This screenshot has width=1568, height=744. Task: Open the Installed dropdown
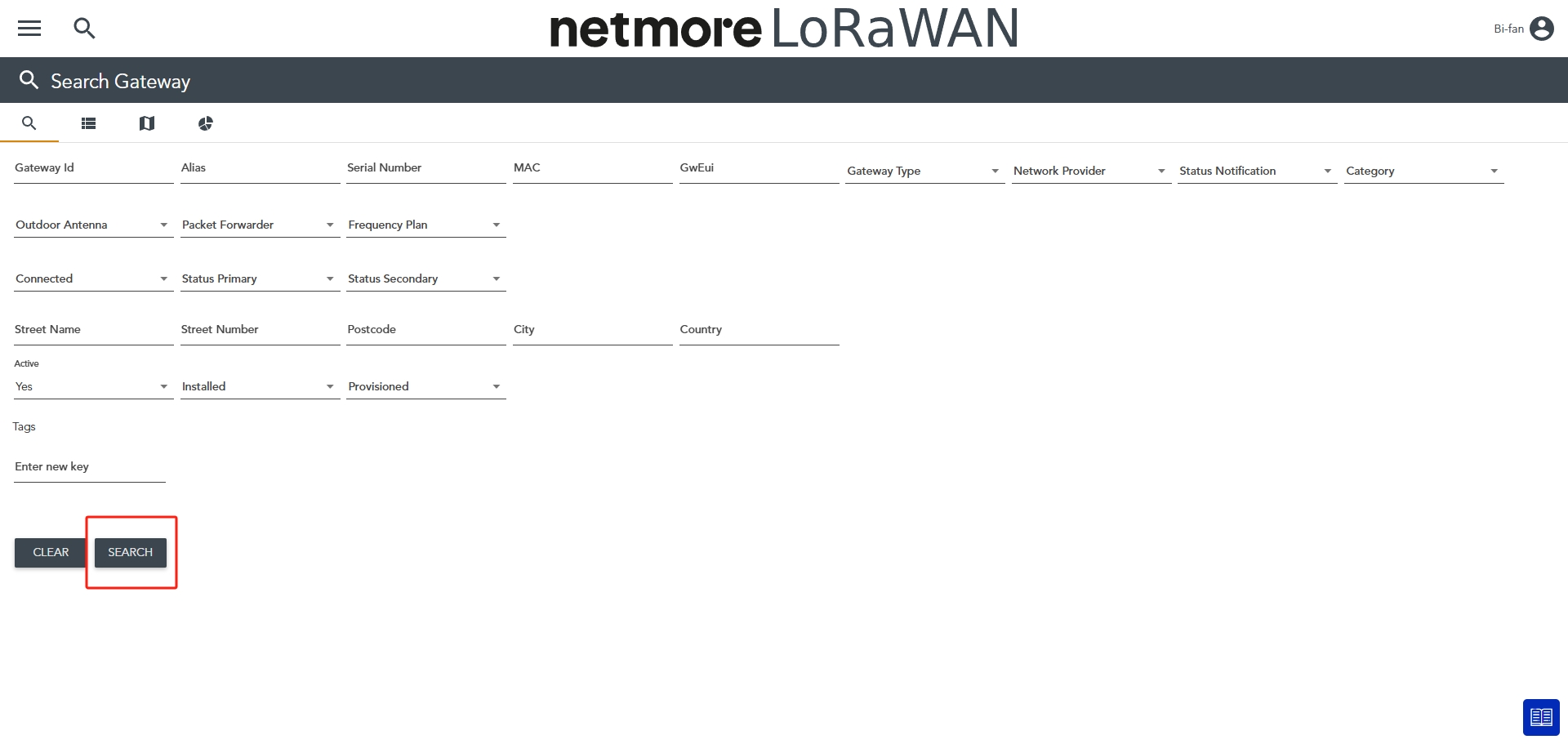pyautogui.click(x=261, y=386)
